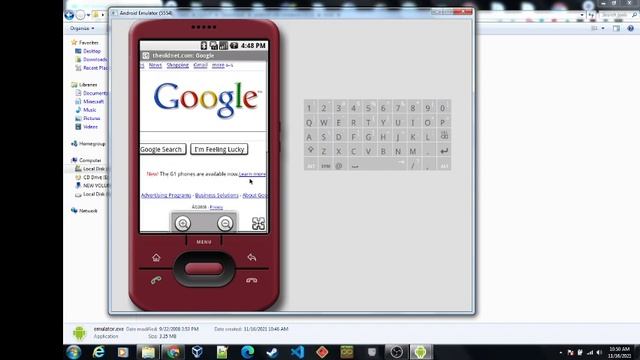The image size is (640, 360).
Task: Click the page title bar 'theoldnet.com: Google'
Action: 204,56
